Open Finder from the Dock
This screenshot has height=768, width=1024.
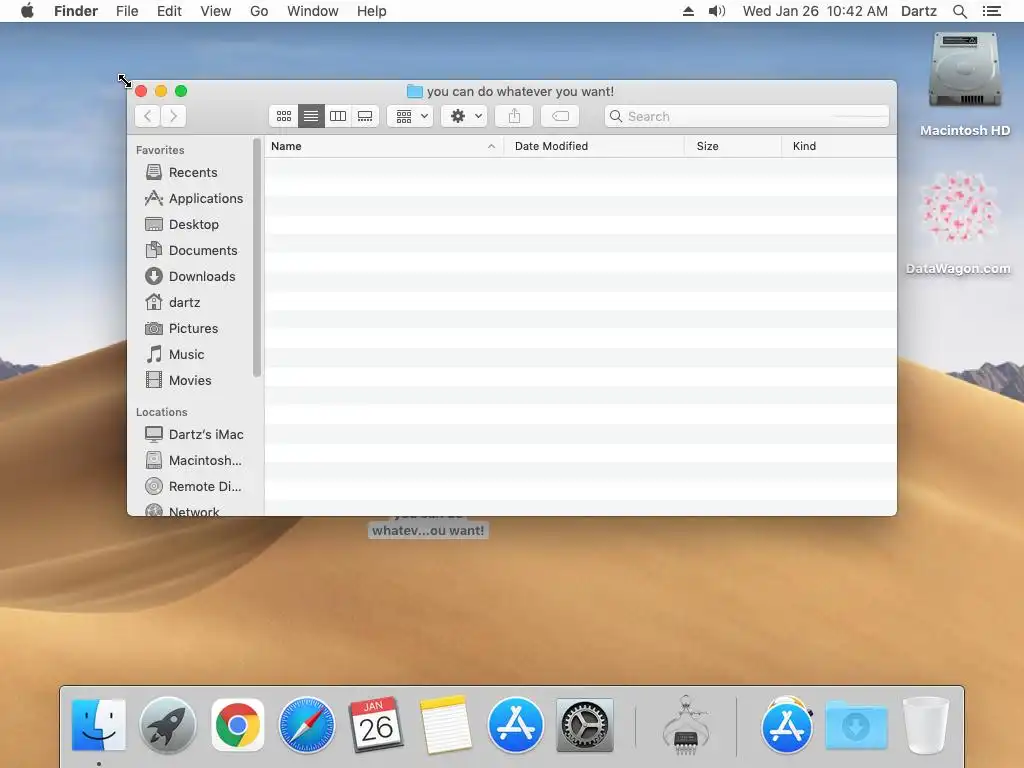[99, 725]
